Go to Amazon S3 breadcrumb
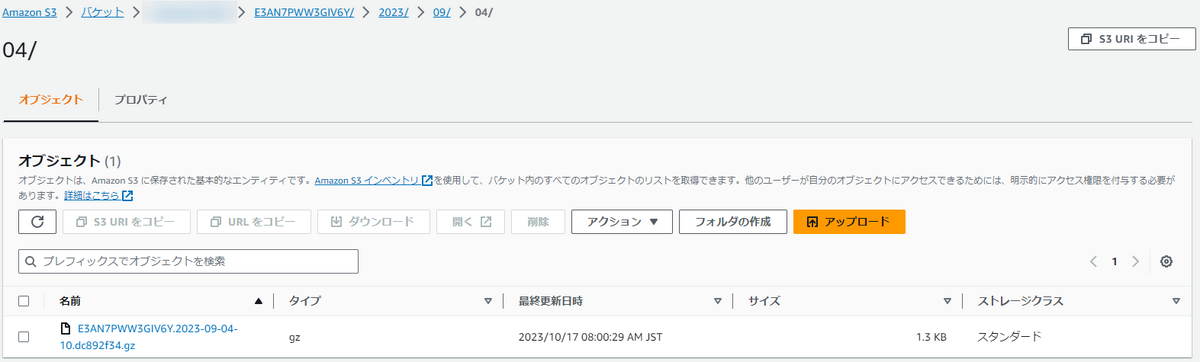Viewport: 1200px width, 362px height. [x=29, y=13]
